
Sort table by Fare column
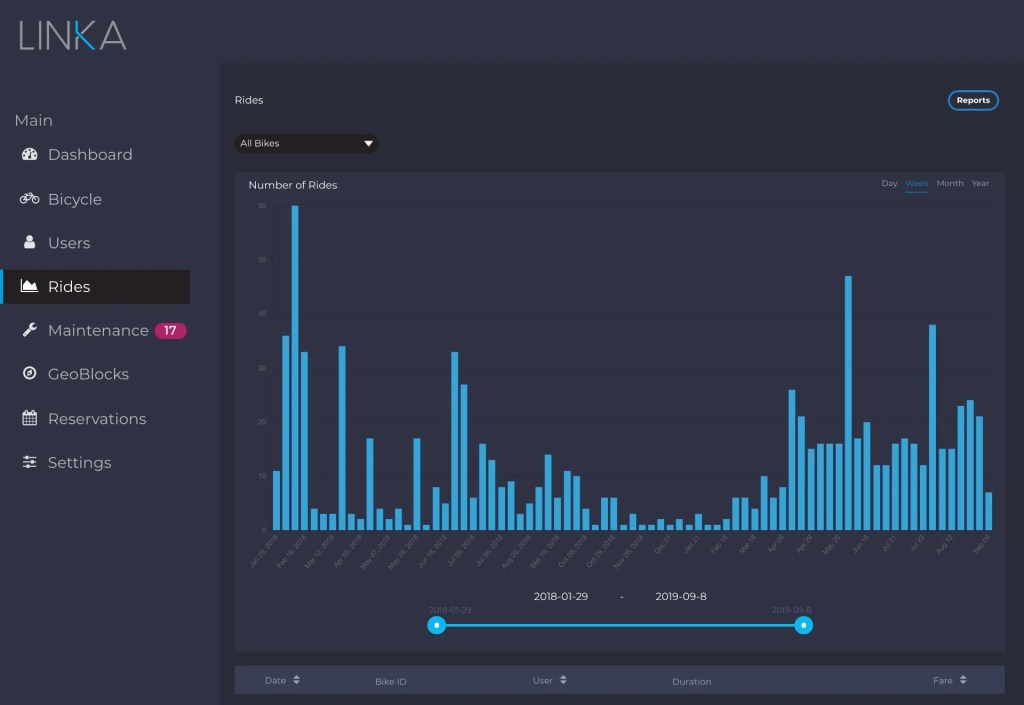949,681
